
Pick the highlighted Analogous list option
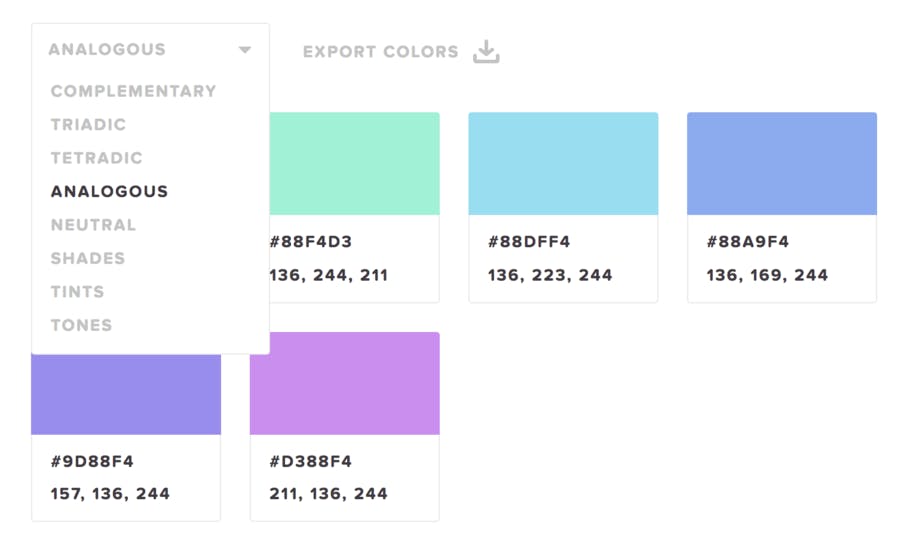110,191
